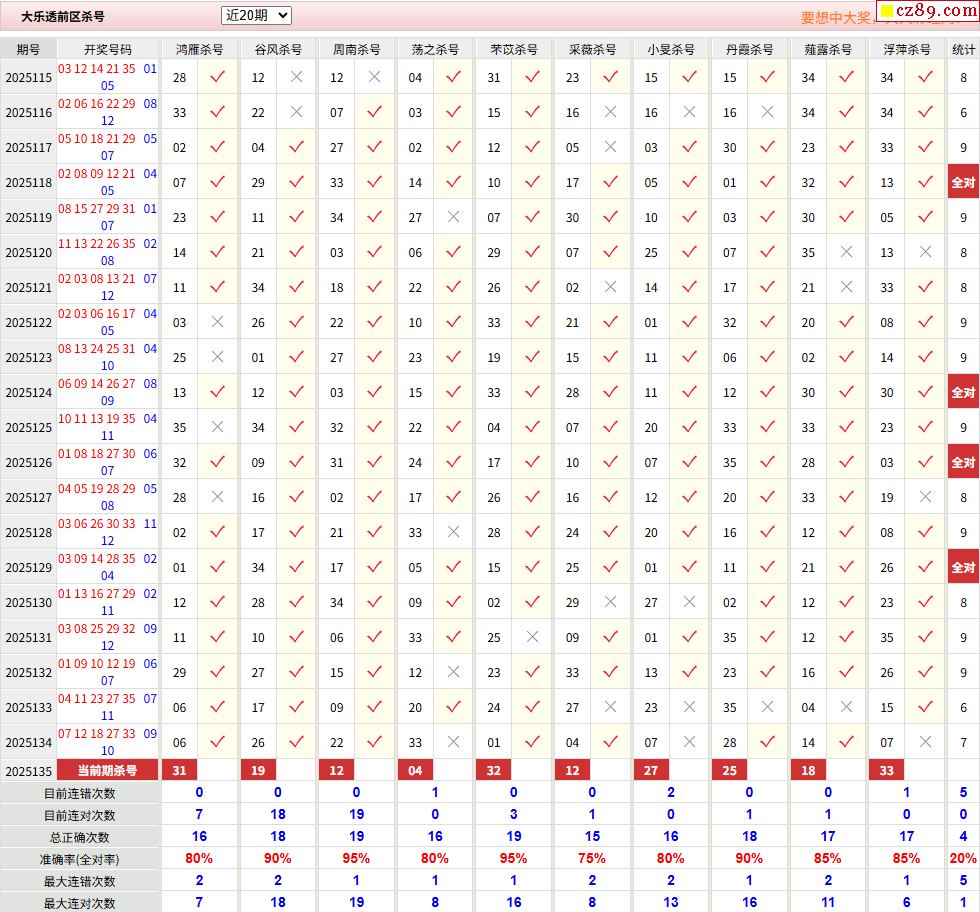Click the red 当前期杀号 label cell

point(109,770)
